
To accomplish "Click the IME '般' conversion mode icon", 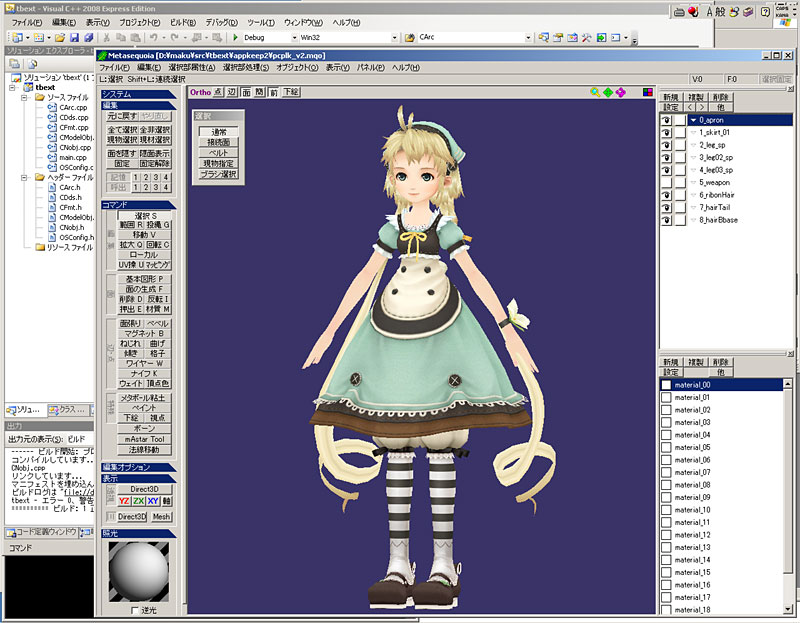I will point(719,12).
